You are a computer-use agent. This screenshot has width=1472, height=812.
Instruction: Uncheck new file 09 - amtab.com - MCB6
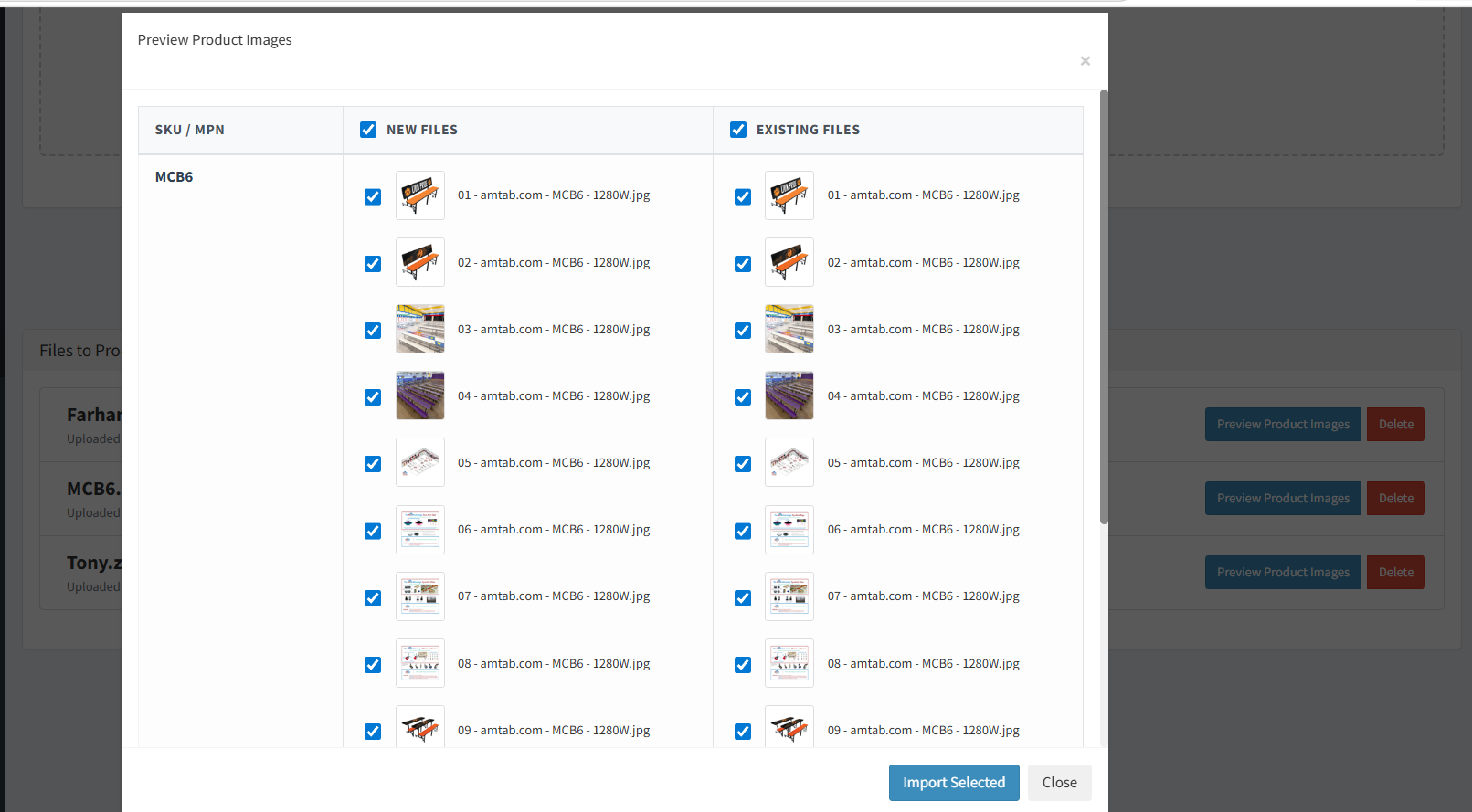click(373, 732)
